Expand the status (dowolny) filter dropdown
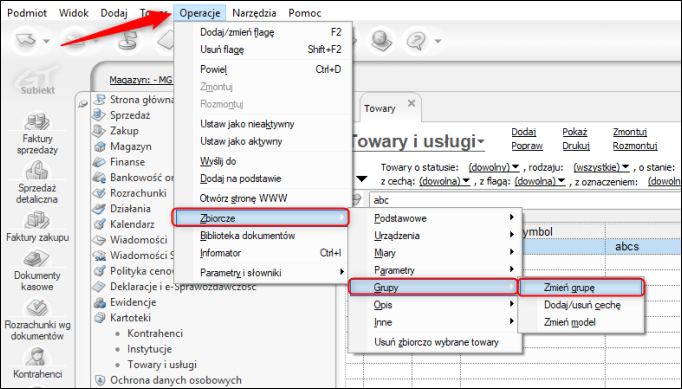Screen dimensions: 682x389 click(494, 167)
